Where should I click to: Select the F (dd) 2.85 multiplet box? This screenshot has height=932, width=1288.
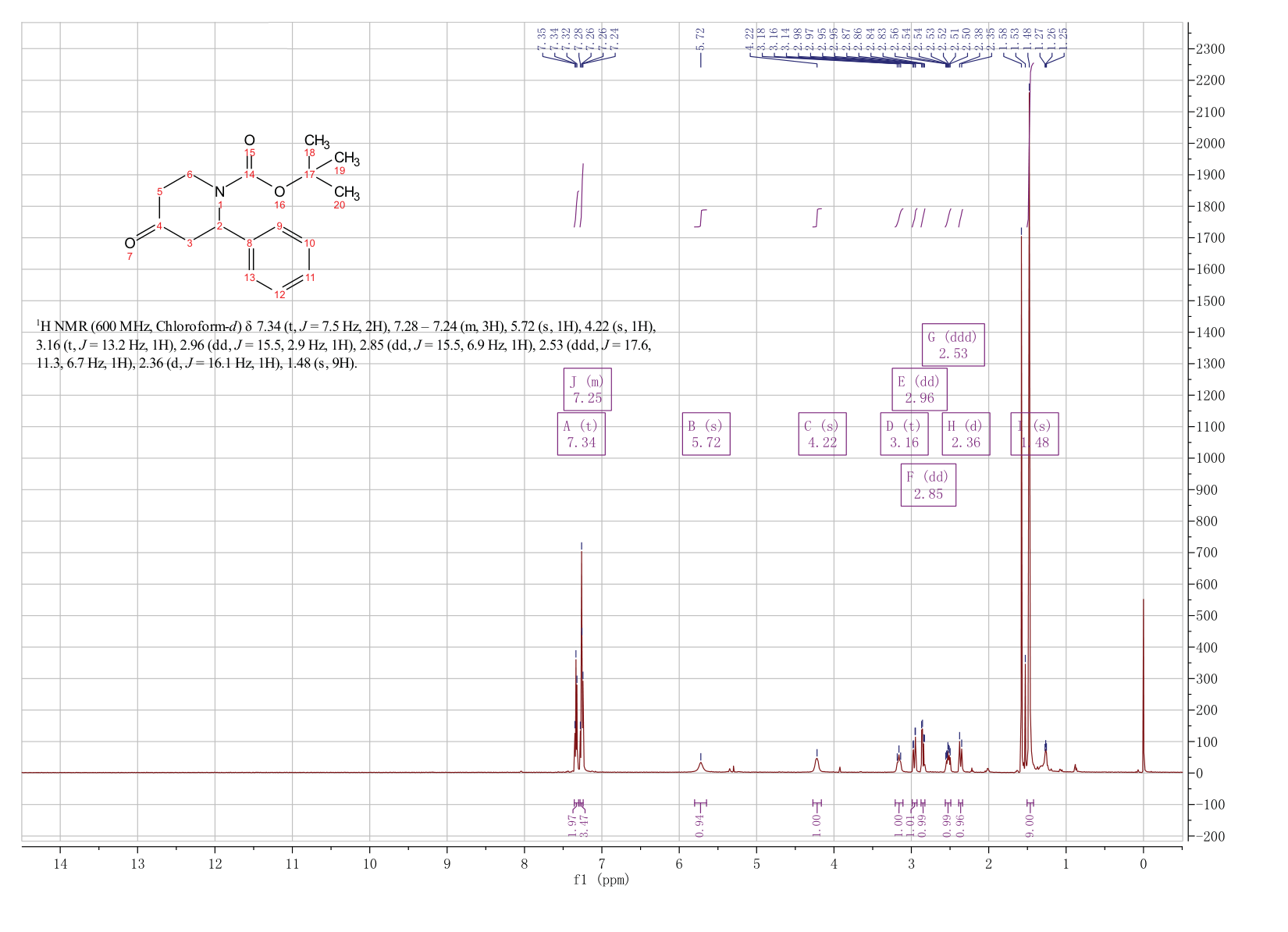(x=928, y=485)
